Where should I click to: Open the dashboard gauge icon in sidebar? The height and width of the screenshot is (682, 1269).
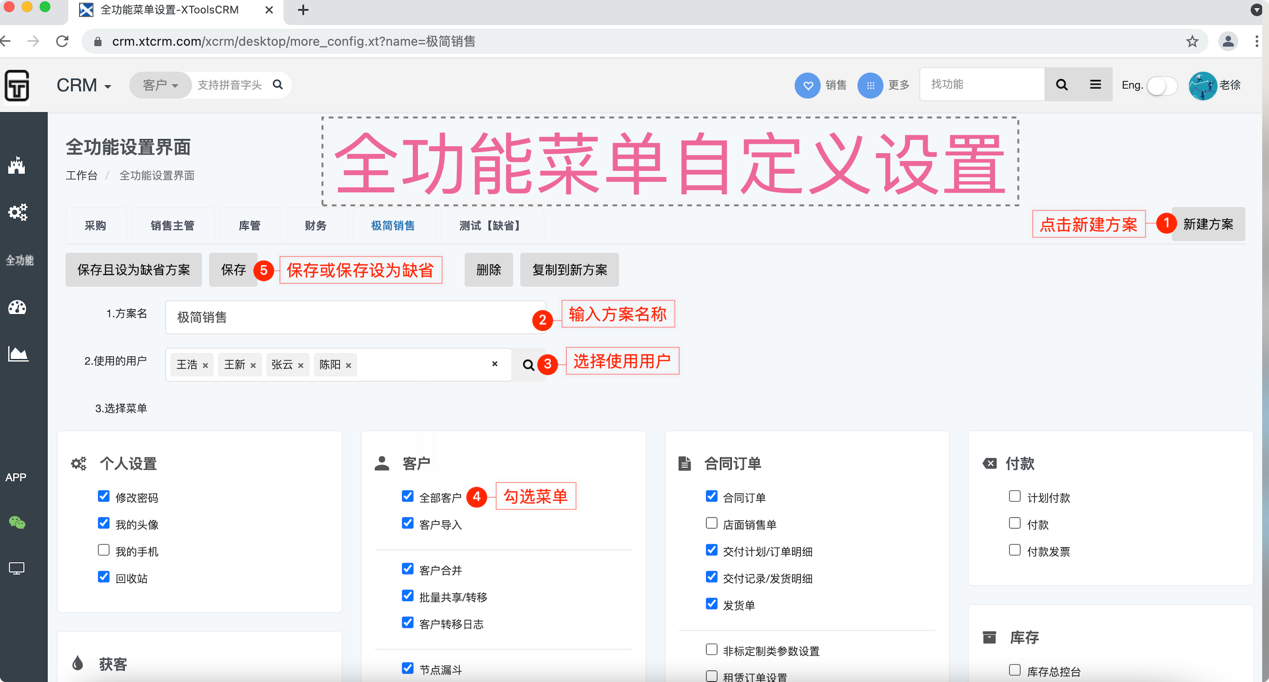17,307
